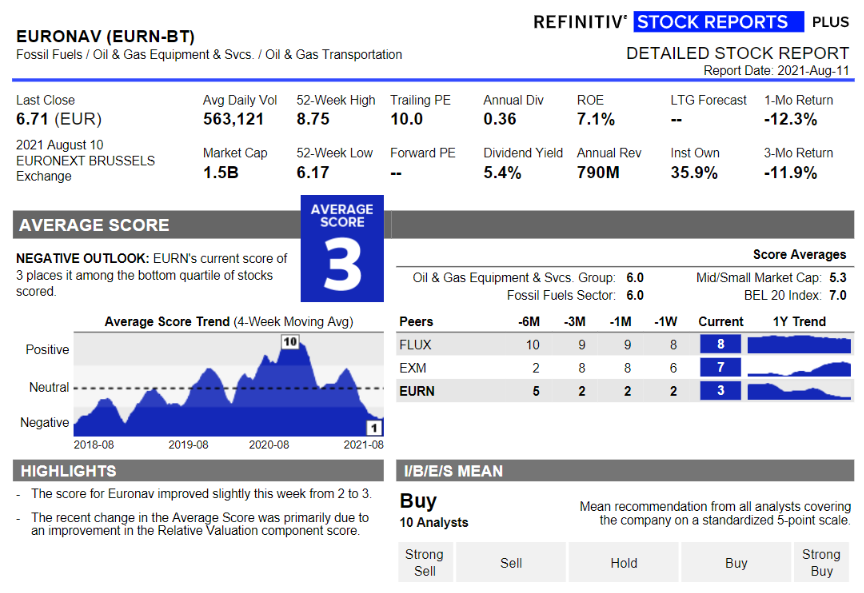This screenshot has height=593, width=864.
Task: Click the 52-Week High value 8.75
Action: pyautogui.click(x=313, y=119)
